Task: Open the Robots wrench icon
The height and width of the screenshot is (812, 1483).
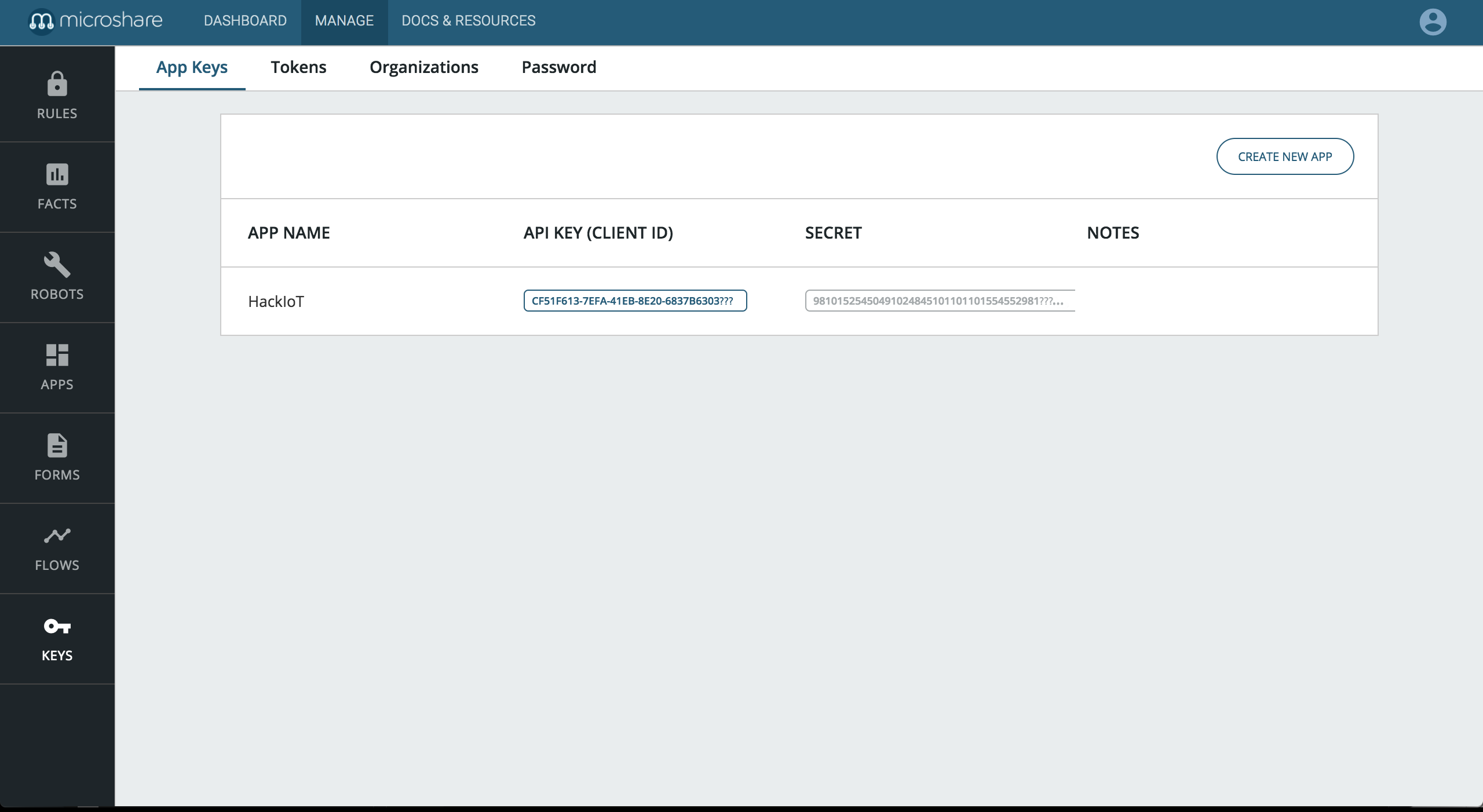Action: (57, 265)
